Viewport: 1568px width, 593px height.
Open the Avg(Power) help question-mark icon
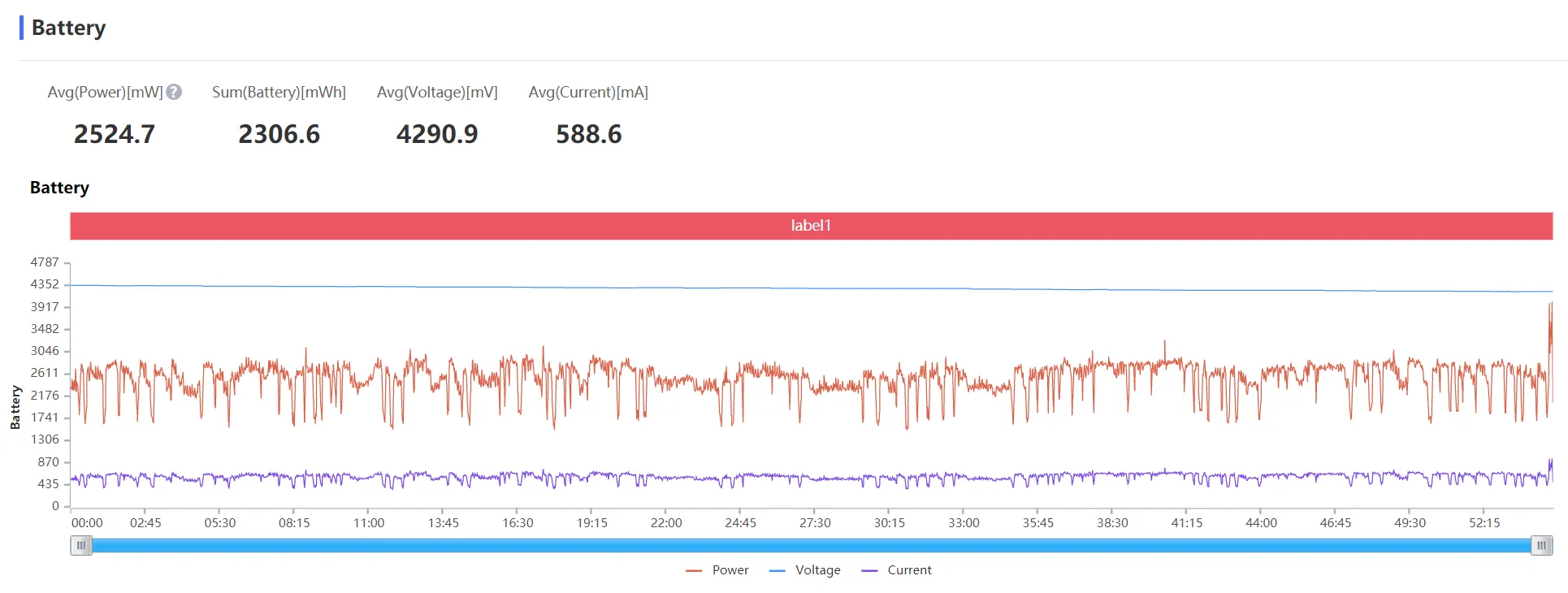coord(174,93)
